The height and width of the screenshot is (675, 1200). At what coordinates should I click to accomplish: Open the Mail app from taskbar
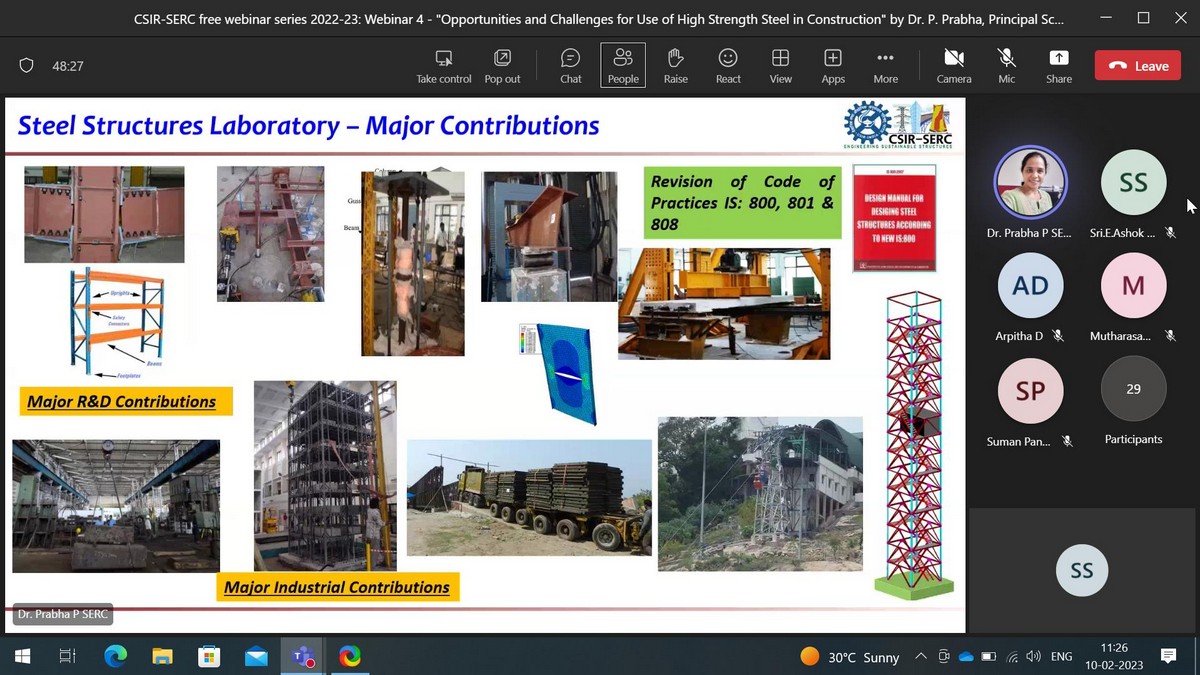(256, 657)
